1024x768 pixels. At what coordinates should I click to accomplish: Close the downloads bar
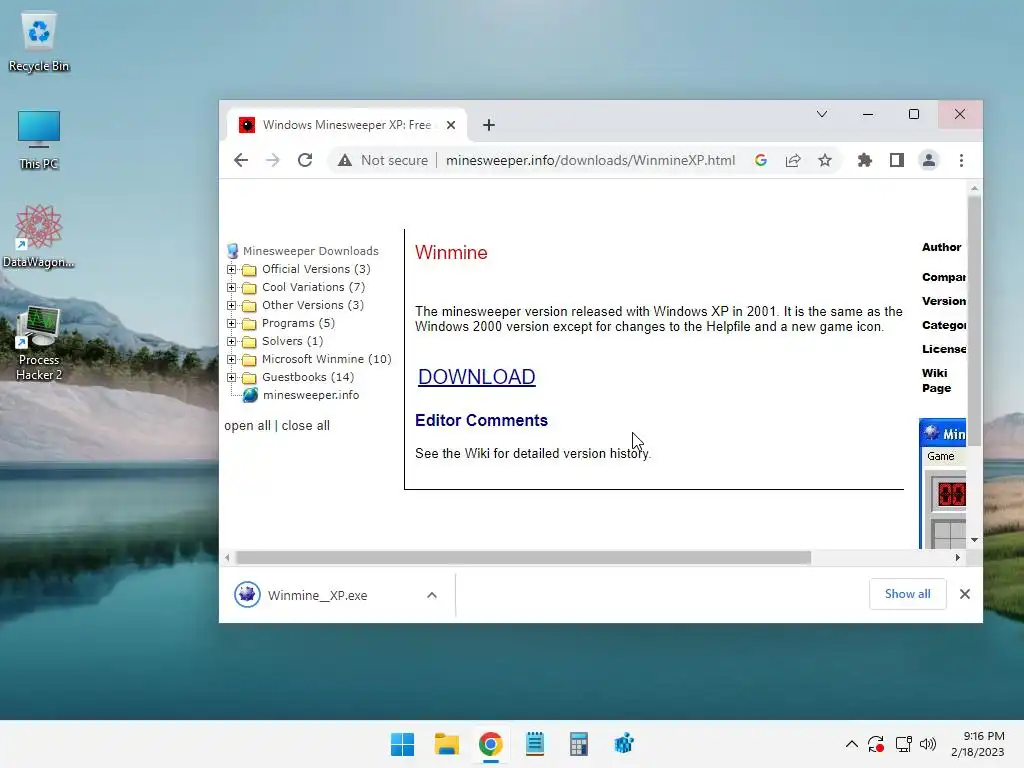coord(965,594)
